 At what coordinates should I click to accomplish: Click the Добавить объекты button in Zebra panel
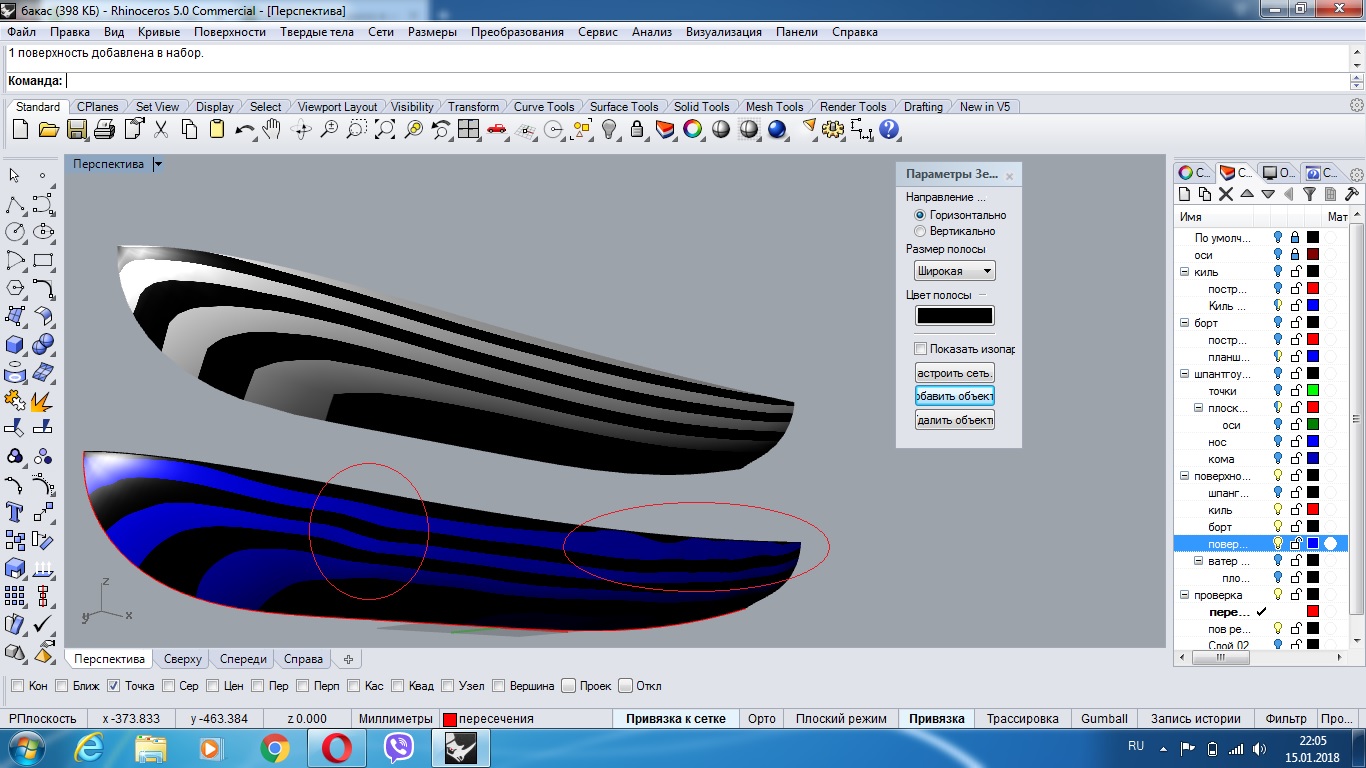[x=955, y=396]
